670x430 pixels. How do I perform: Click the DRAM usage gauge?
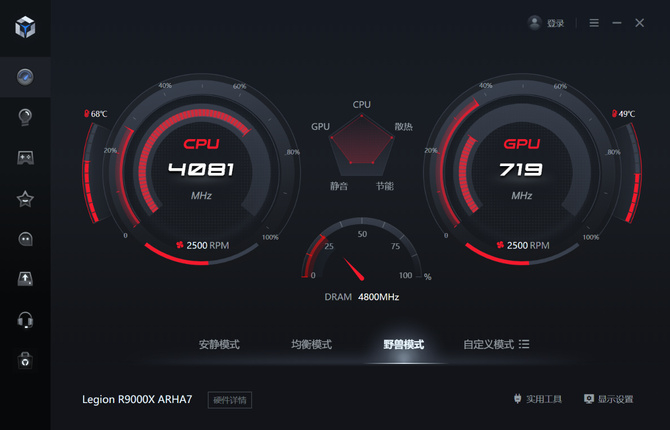pos(362,250)
